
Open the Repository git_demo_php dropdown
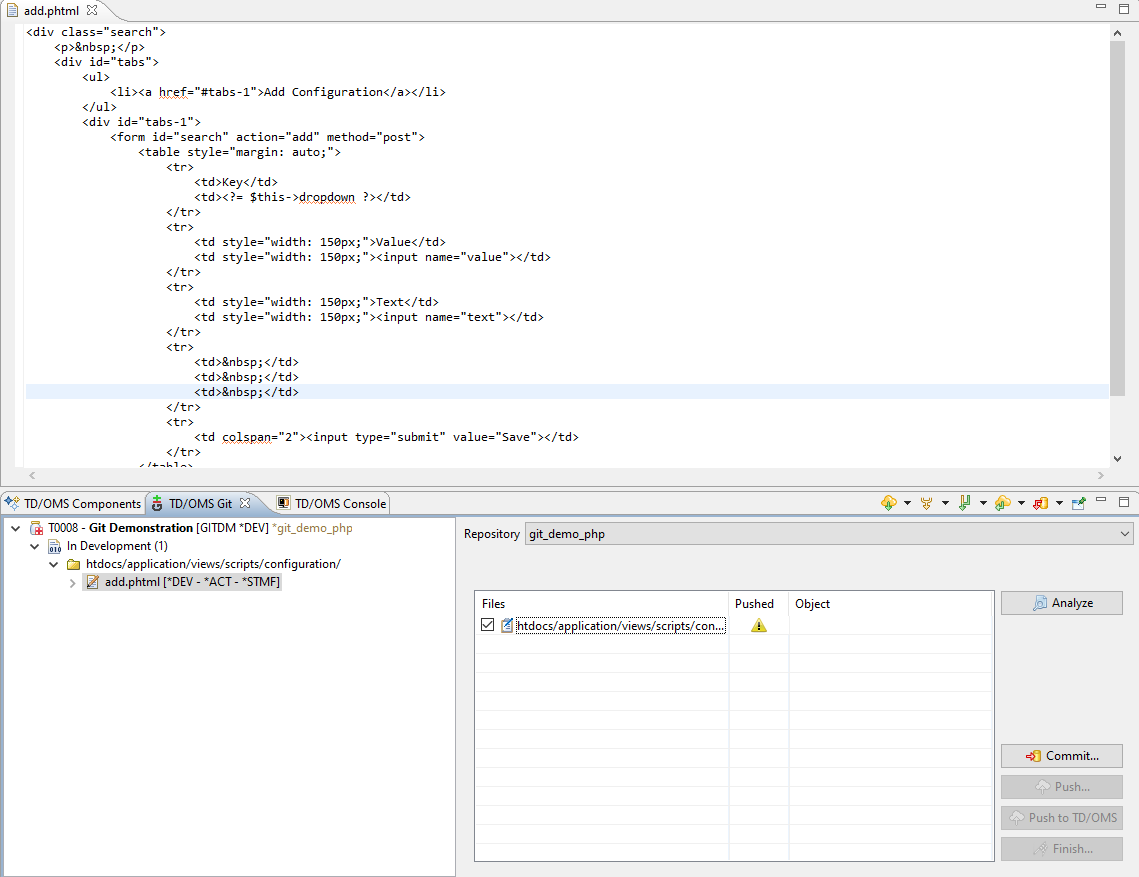pos(1126,534)
